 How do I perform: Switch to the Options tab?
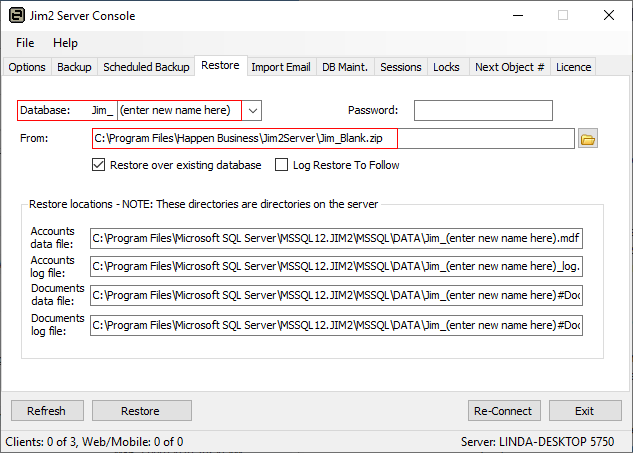click(27, 67)
